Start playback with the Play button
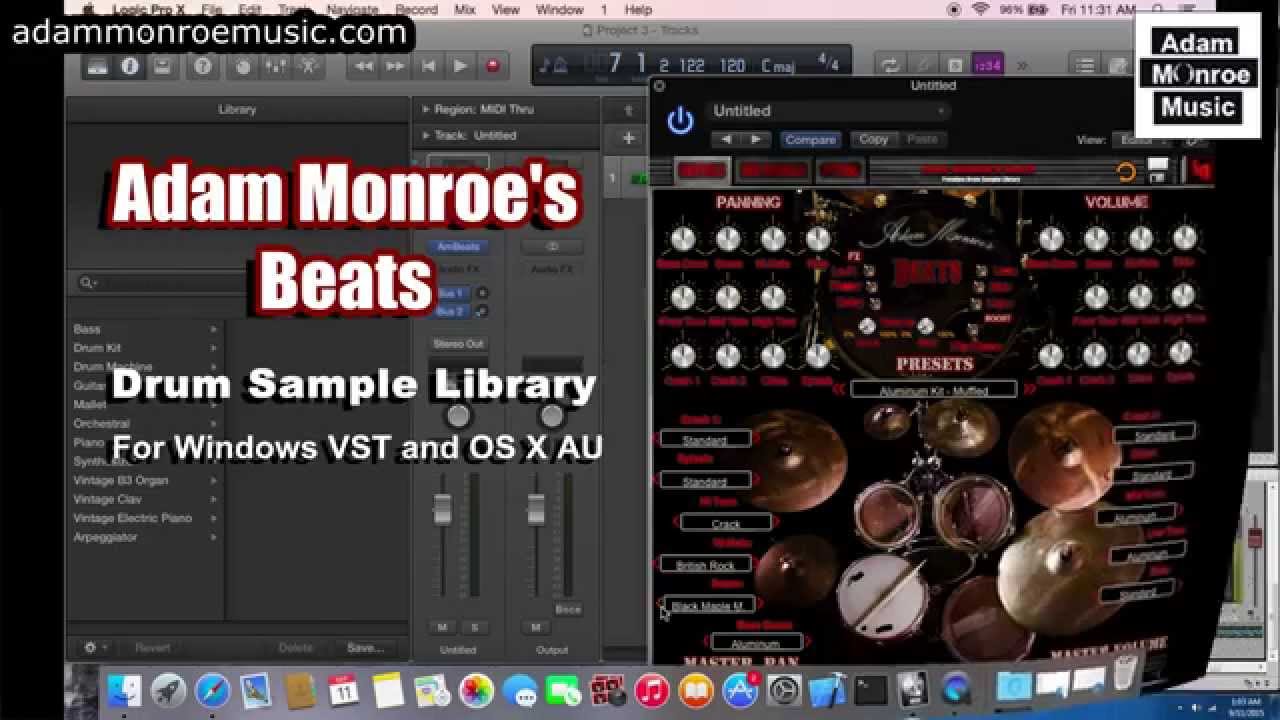 point(460,66)
